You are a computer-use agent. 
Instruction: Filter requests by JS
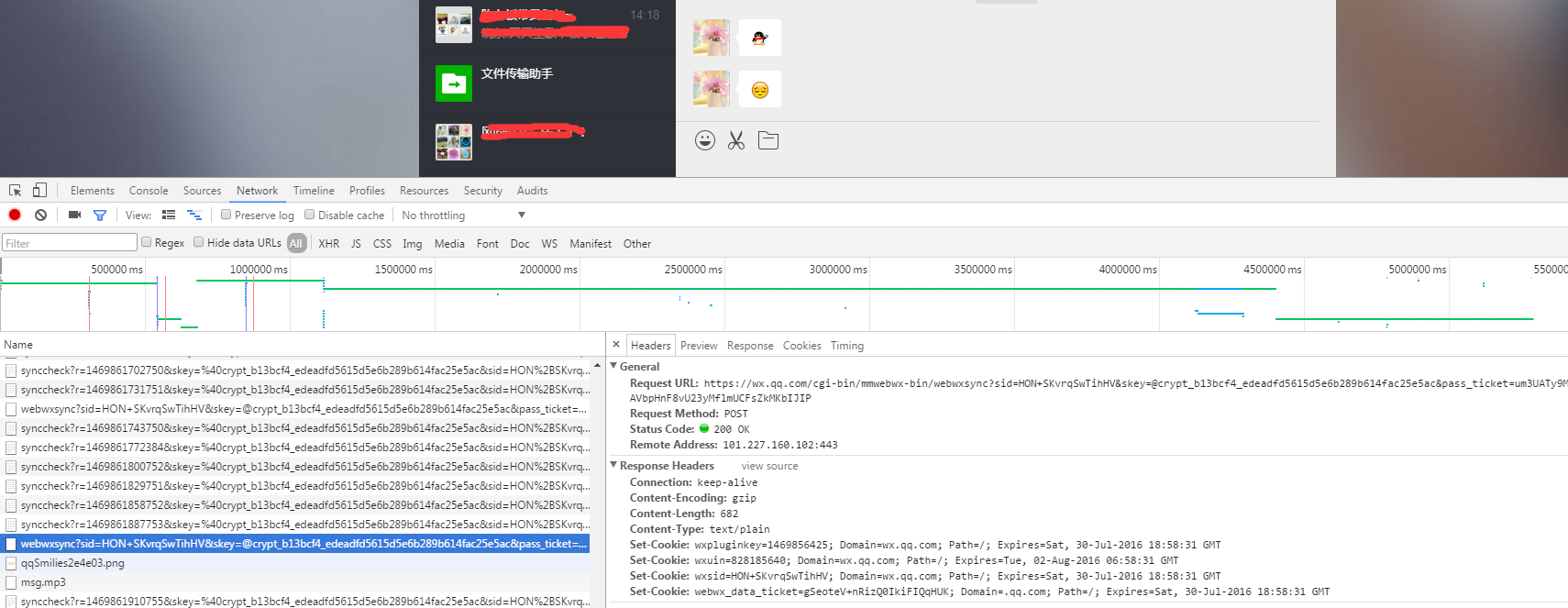pyautogui.click(x=356, y=243)
